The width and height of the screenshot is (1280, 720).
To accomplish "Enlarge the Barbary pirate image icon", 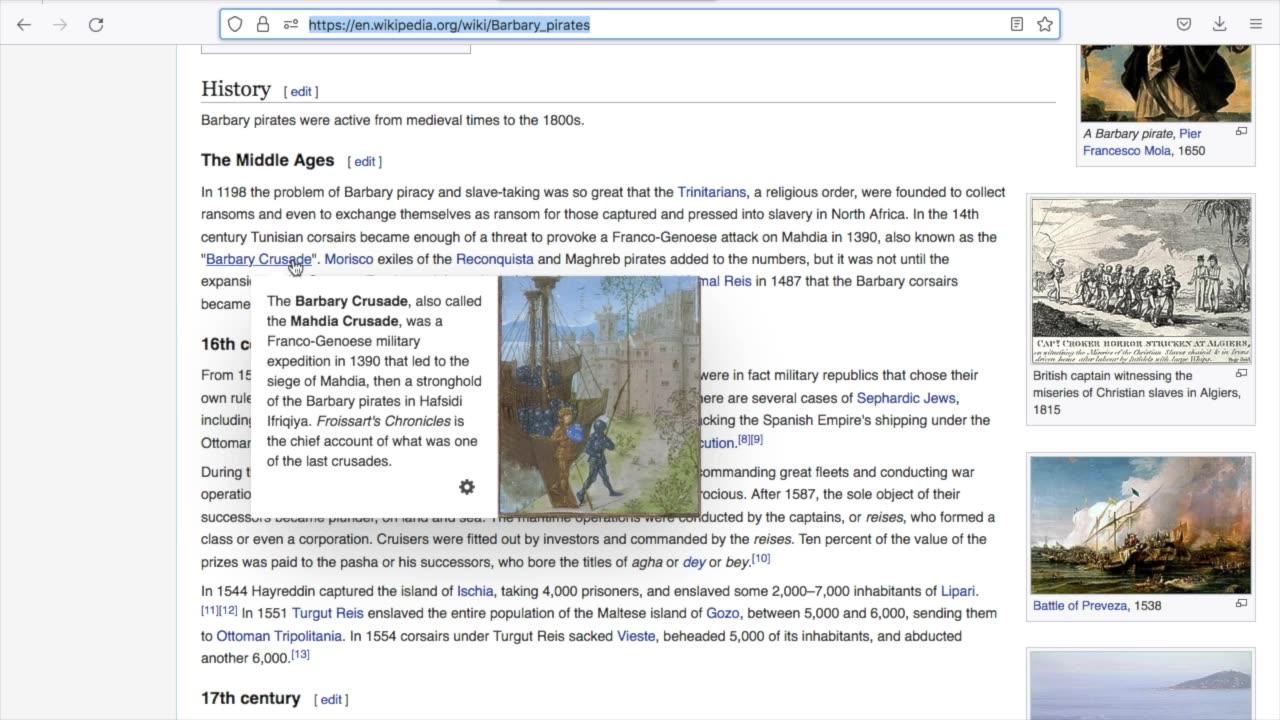I will 1241,131.
